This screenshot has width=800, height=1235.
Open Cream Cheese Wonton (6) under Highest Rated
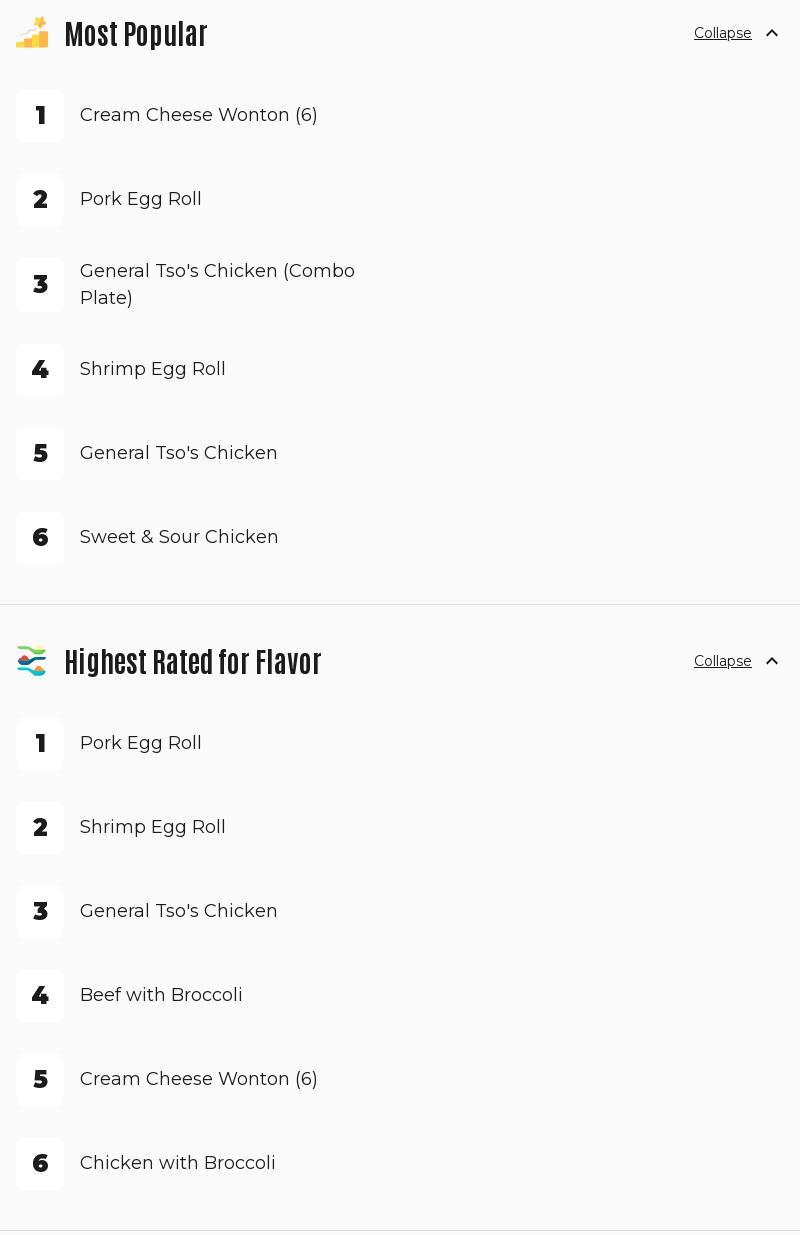pos(198,1079)
